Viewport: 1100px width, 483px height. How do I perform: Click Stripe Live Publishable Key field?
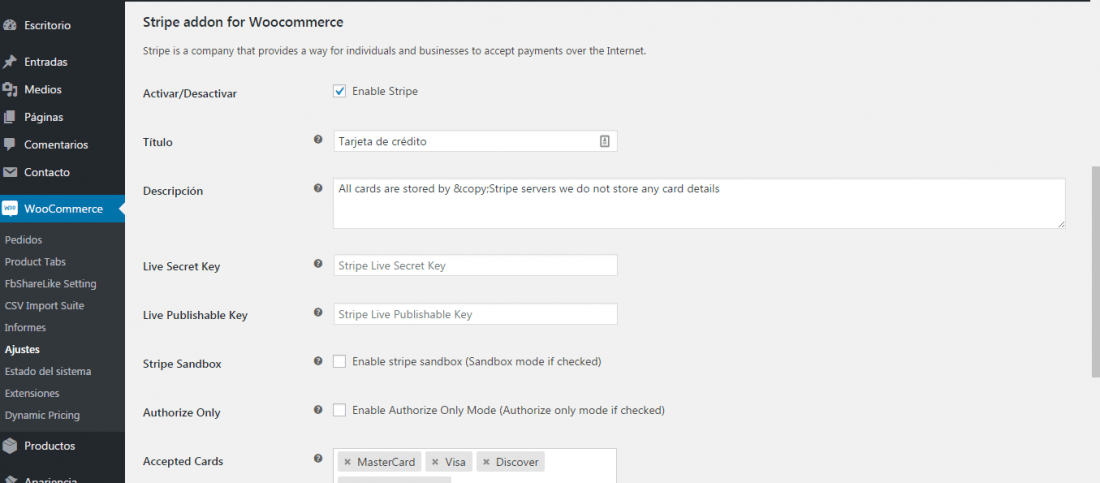pyautogui.click(x=475, y=314)
